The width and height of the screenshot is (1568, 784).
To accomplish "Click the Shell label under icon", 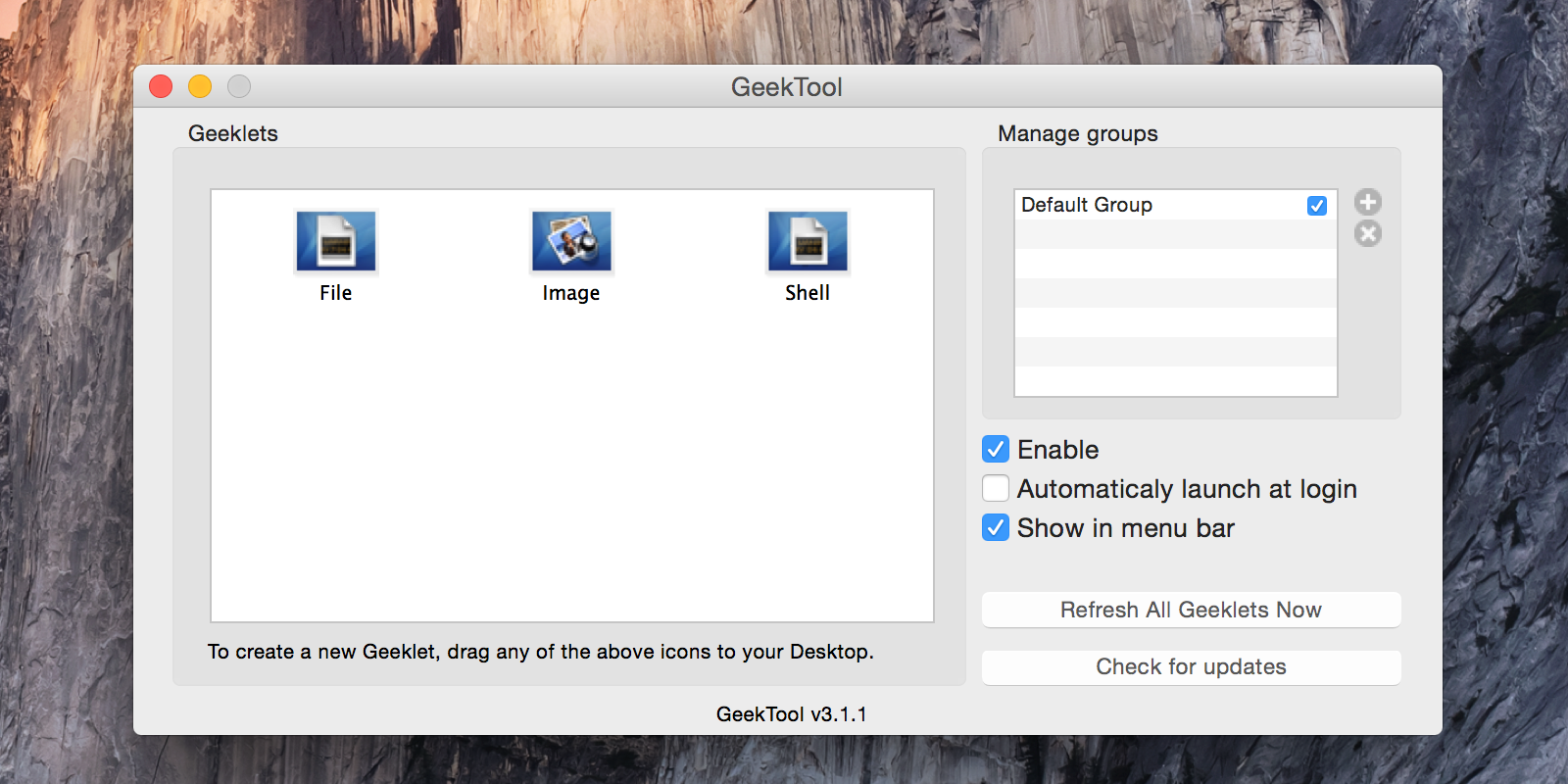I will pyautogui.click(x=808, y=293).
